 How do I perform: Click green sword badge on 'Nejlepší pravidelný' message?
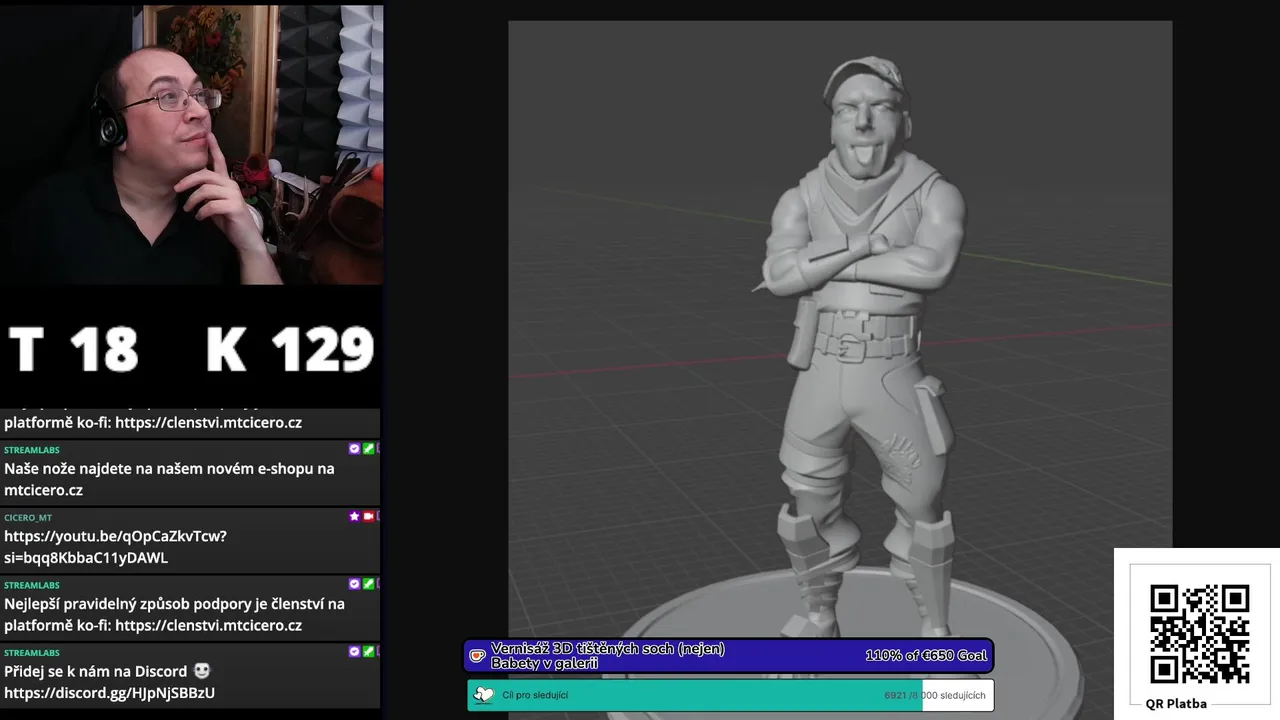[368, 583]
